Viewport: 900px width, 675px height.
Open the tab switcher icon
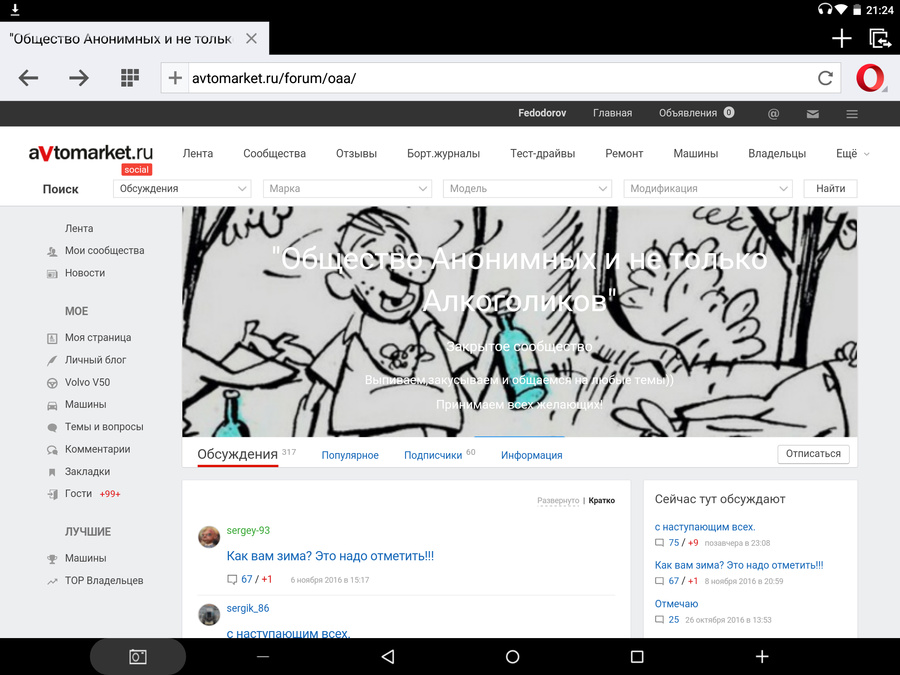point(879,38)
